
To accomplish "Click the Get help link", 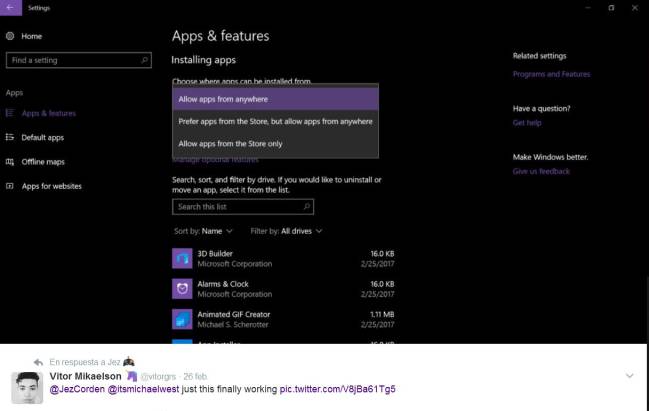I will 527,123.
